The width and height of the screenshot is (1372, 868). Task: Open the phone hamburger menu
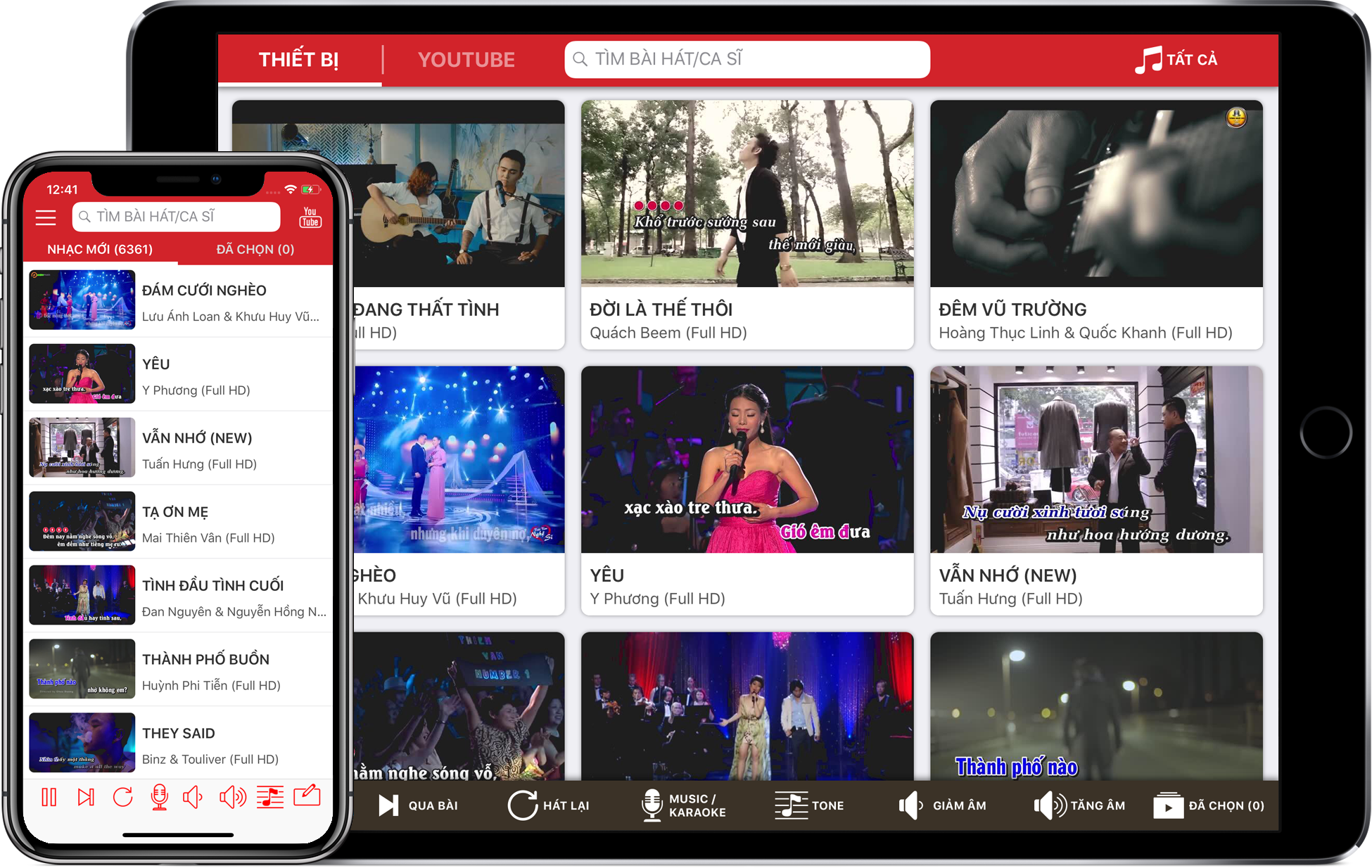(x=46, y=217)
